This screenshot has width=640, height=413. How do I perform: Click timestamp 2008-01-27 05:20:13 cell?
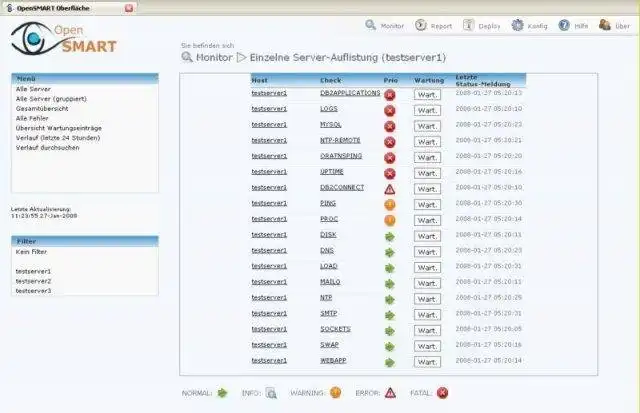(489, 93)
